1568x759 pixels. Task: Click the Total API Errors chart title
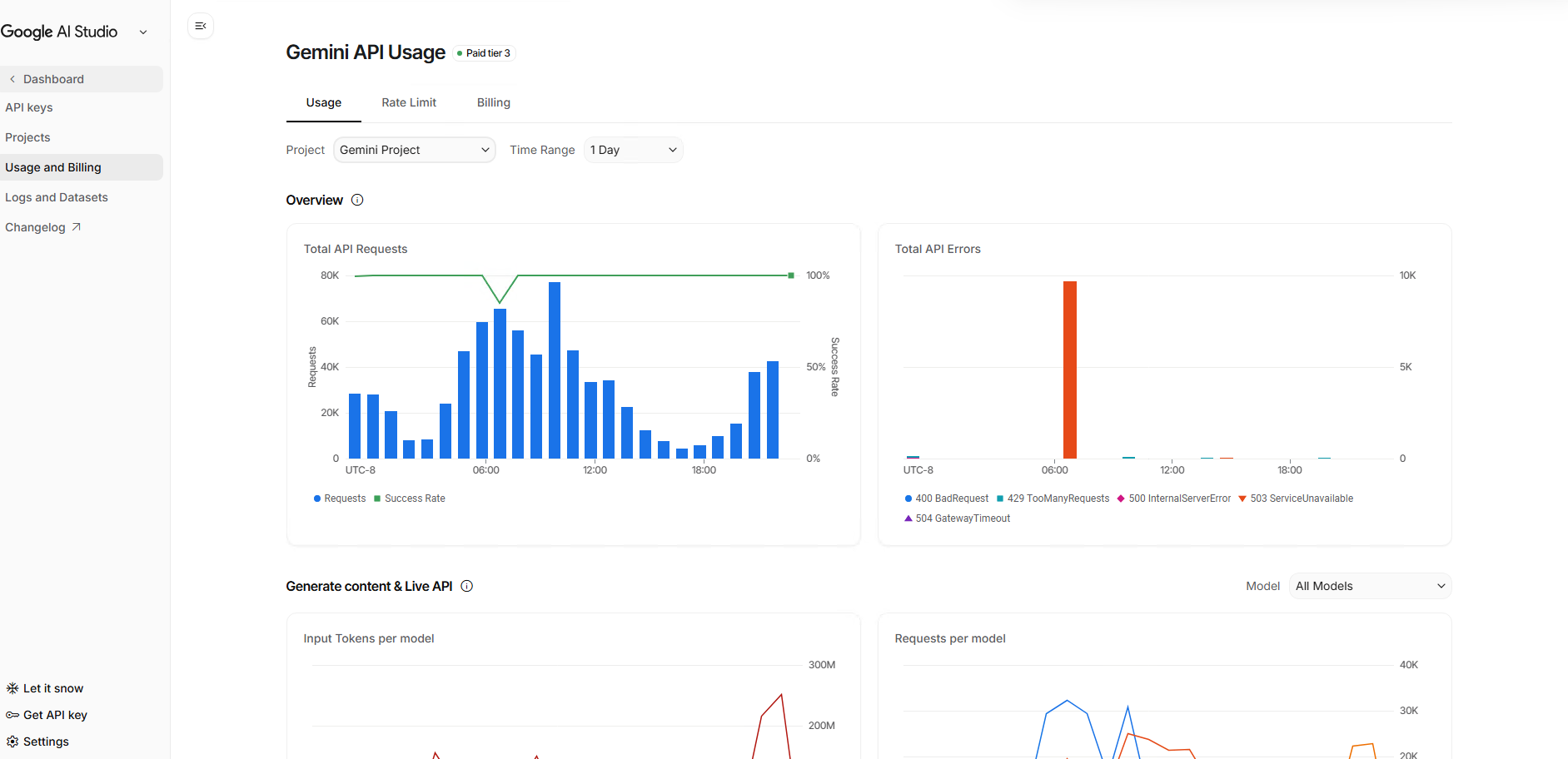pos(938,249)
